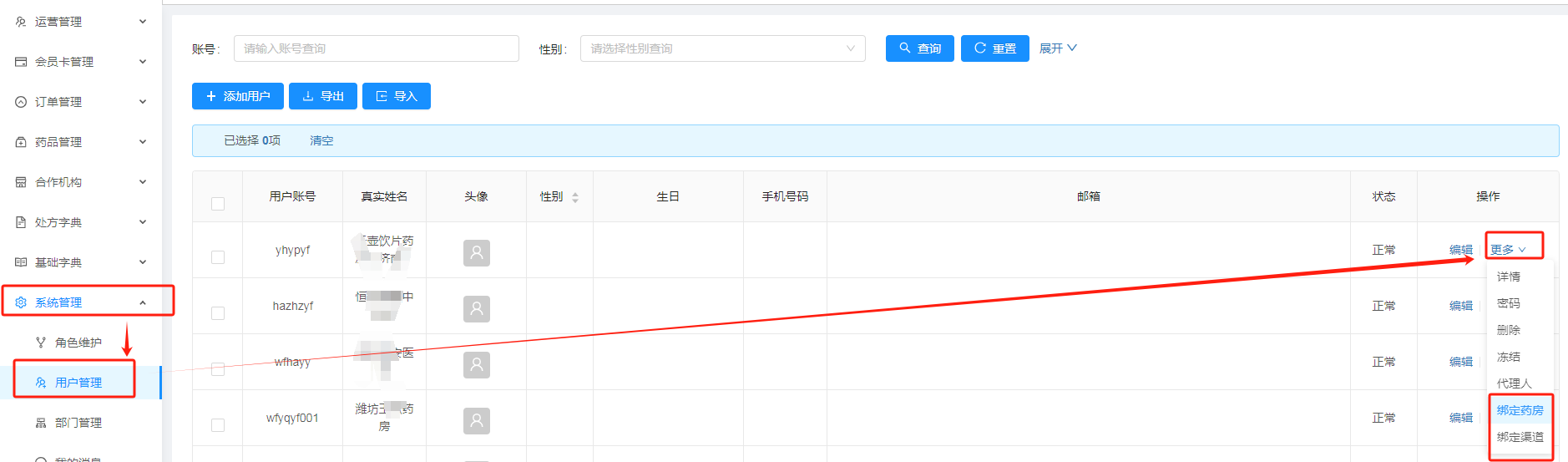
Task: Click 添加用户 to add a user
Action: point(238,96)
